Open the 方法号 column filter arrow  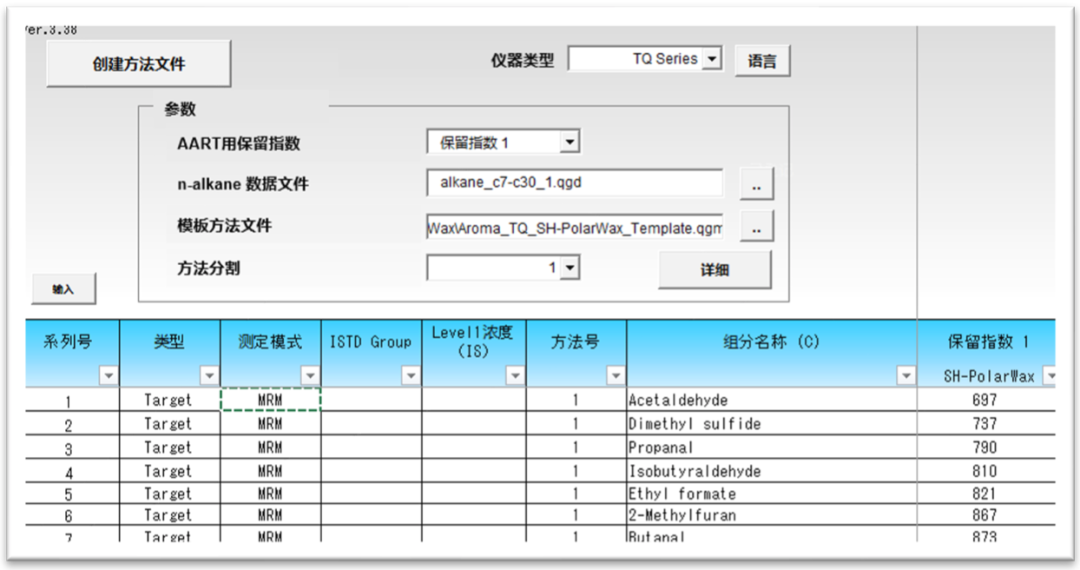(x=615, y=376)
